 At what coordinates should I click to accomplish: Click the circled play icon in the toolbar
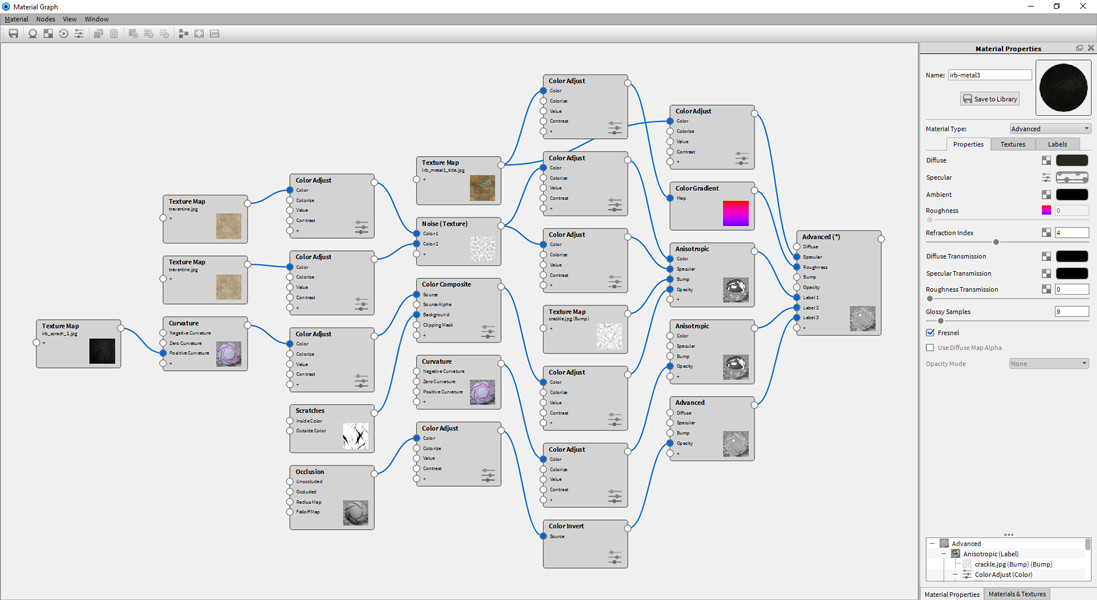pos(64,34)
